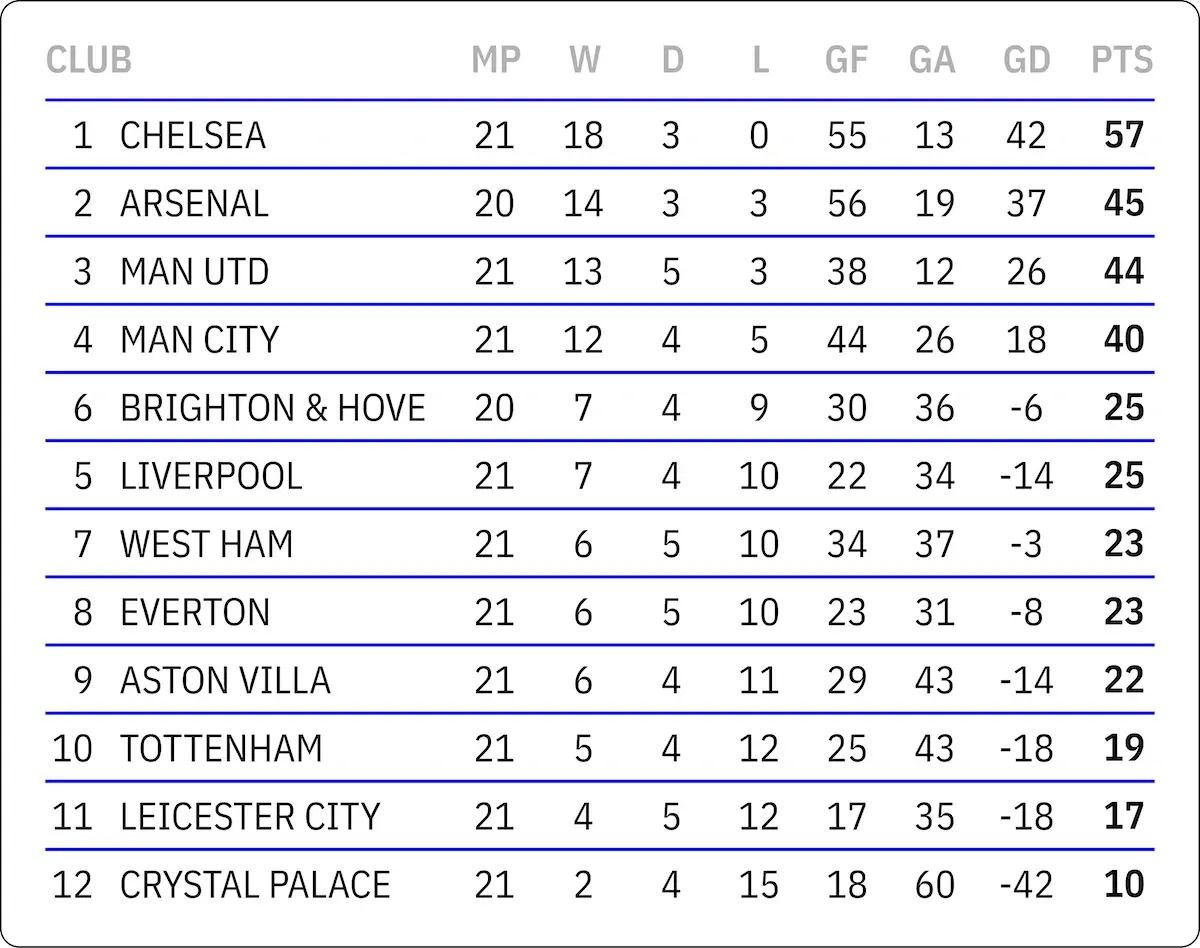Click the MAN CITY team name

point(199,339)
